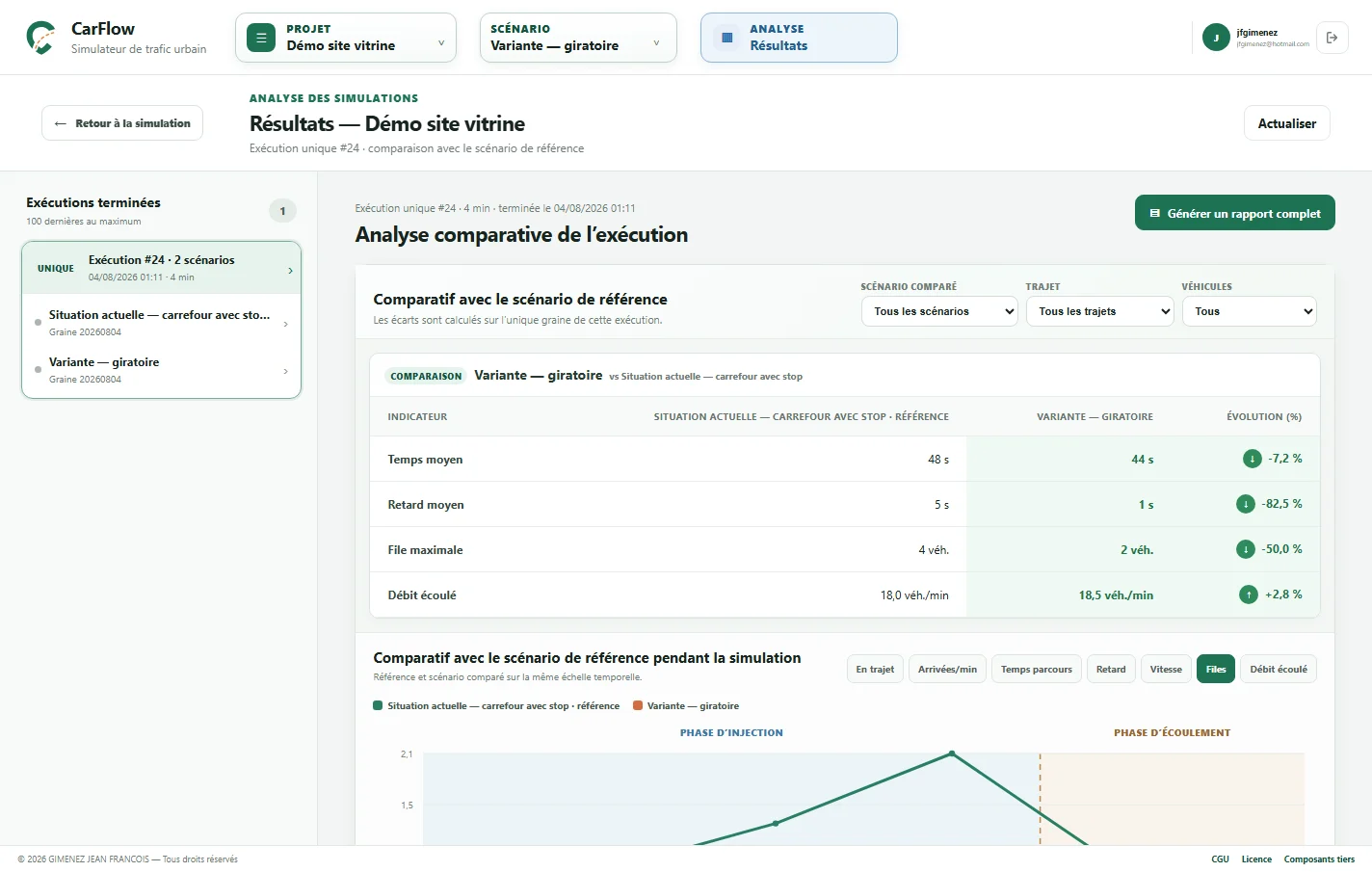Viewport: 1372px width, 872px height.
Task: Open Situation actuelle scenario row chevron
Action: pyautogui.click(x=285, y=324)
